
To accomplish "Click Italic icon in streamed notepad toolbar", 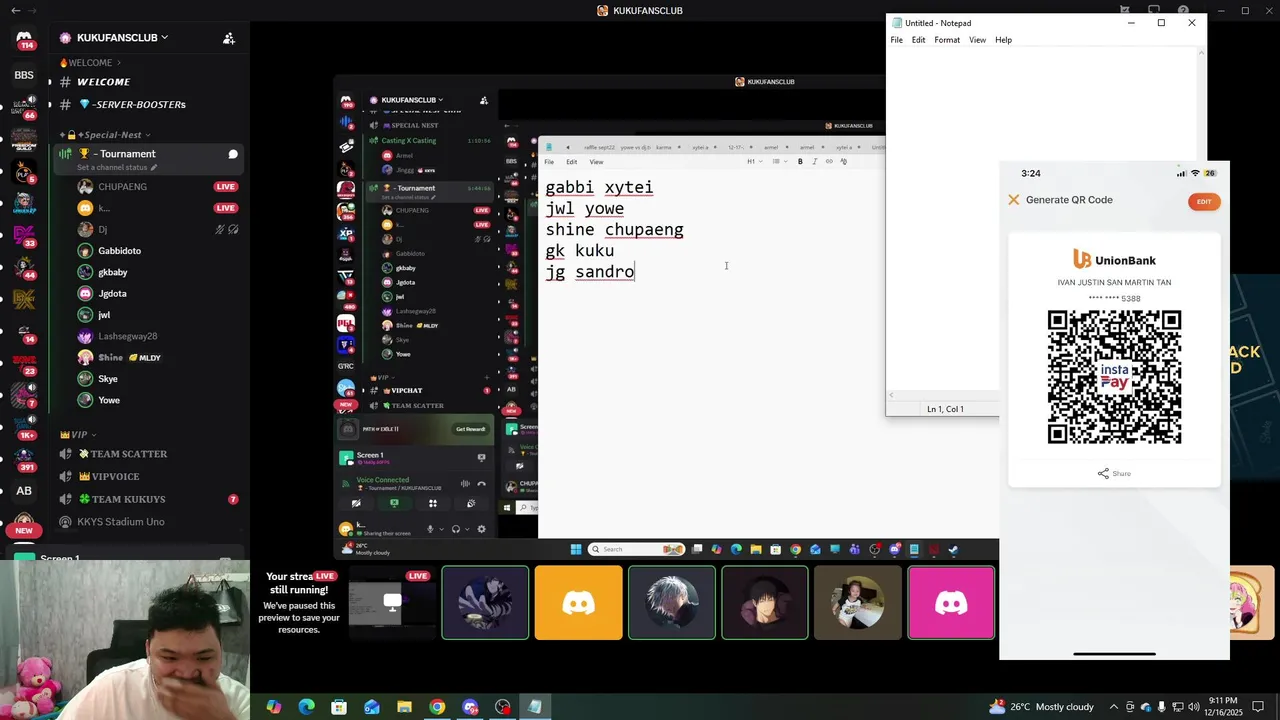I will click(814, 161).
